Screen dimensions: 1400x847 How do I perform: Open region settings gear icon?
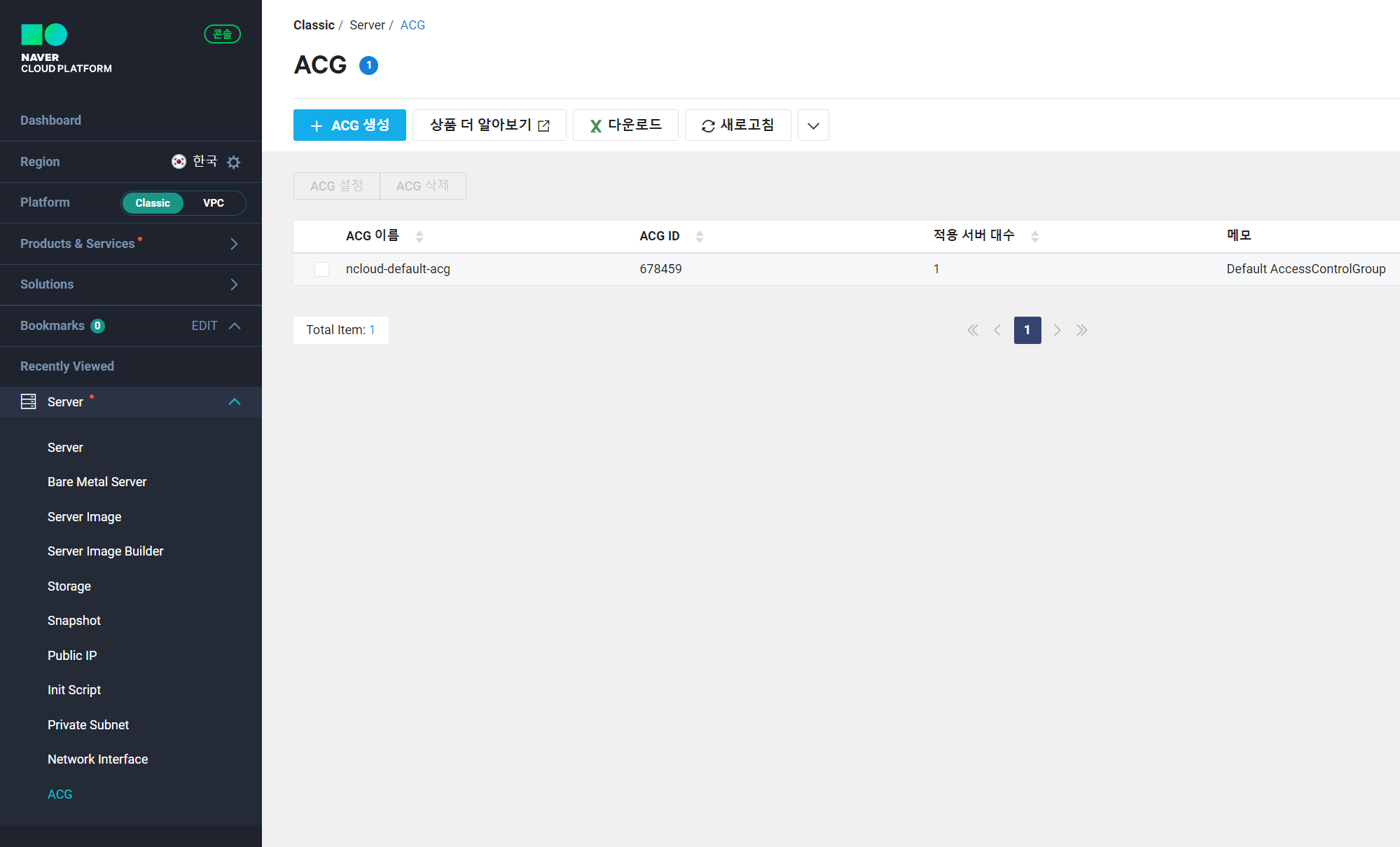234,162
